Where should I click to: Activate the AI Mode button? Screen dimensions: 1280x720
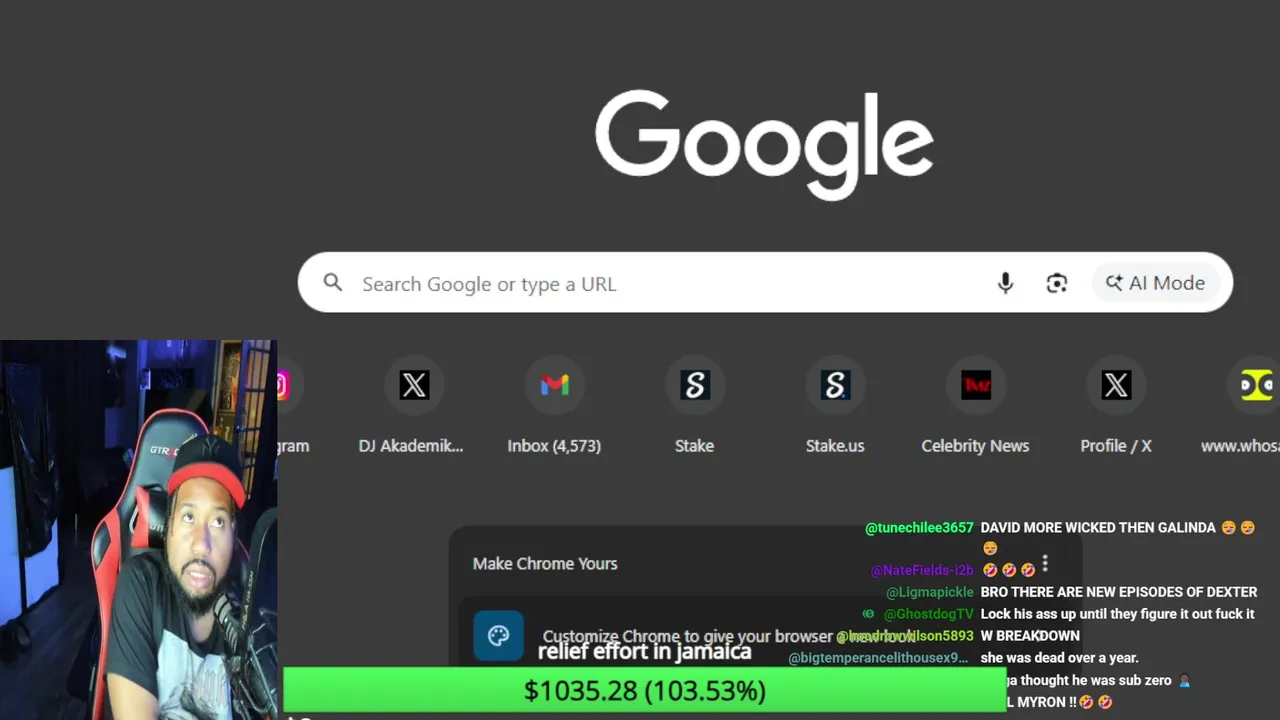point(1155,283)
